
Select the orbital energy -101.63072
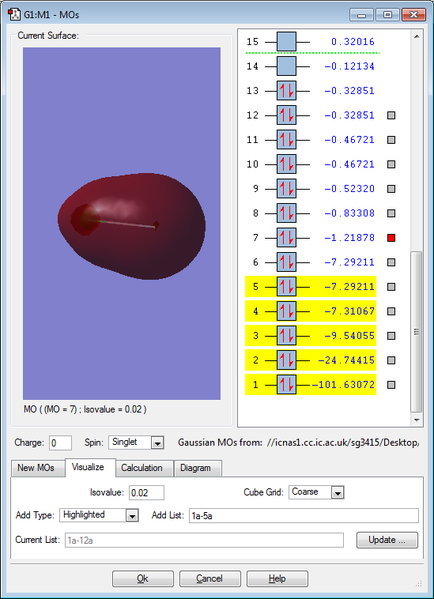(343, 384)
